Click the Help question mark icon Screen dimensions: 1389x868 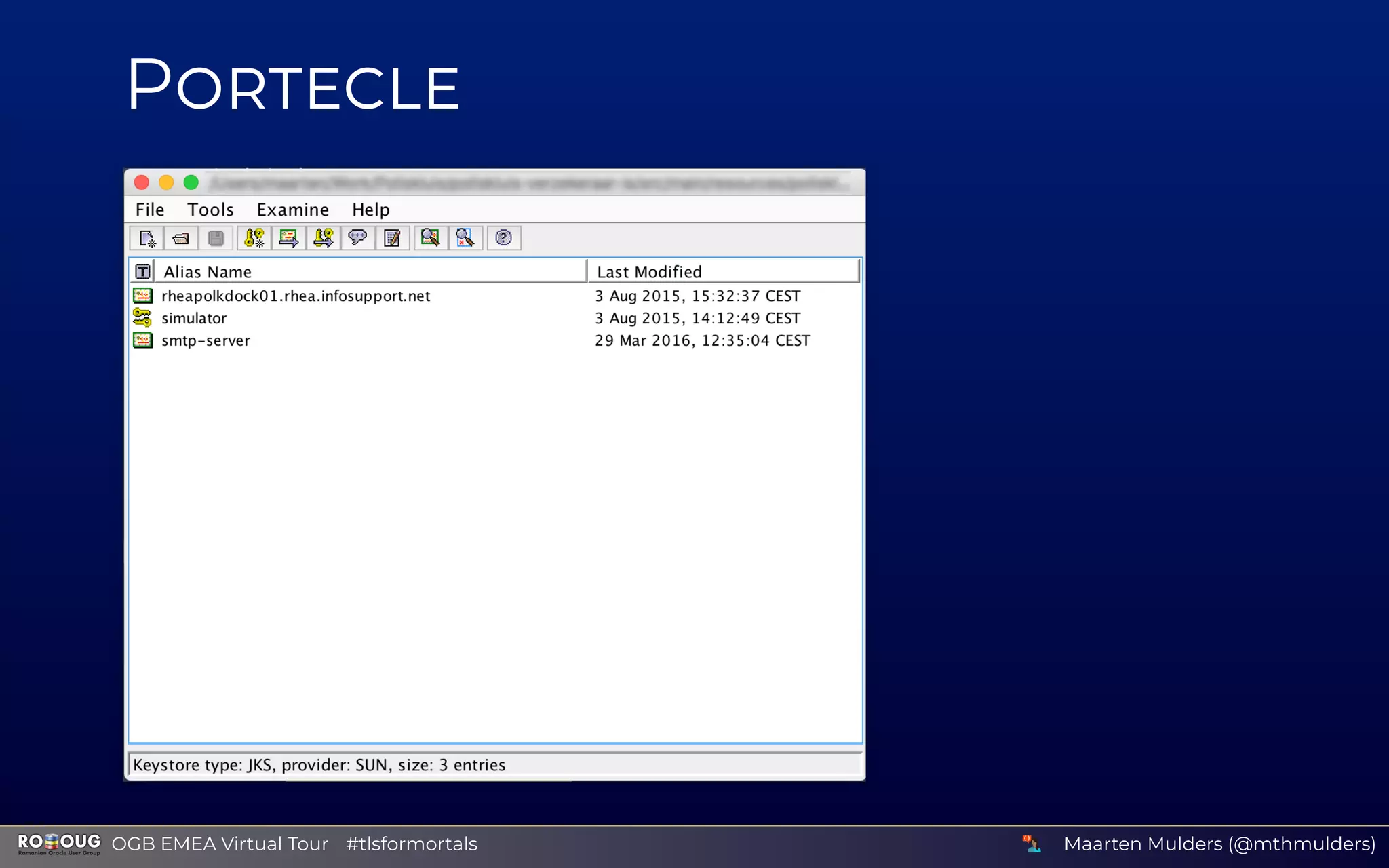[x=503, y=238]
